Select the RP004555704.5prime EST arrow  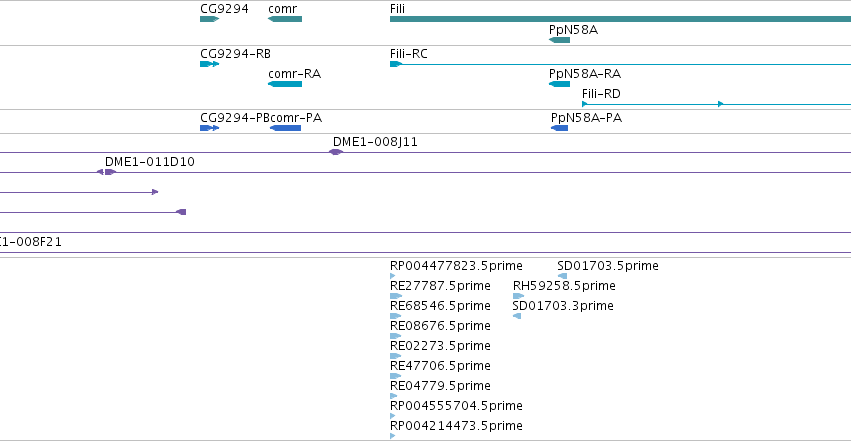coord(392,416)
